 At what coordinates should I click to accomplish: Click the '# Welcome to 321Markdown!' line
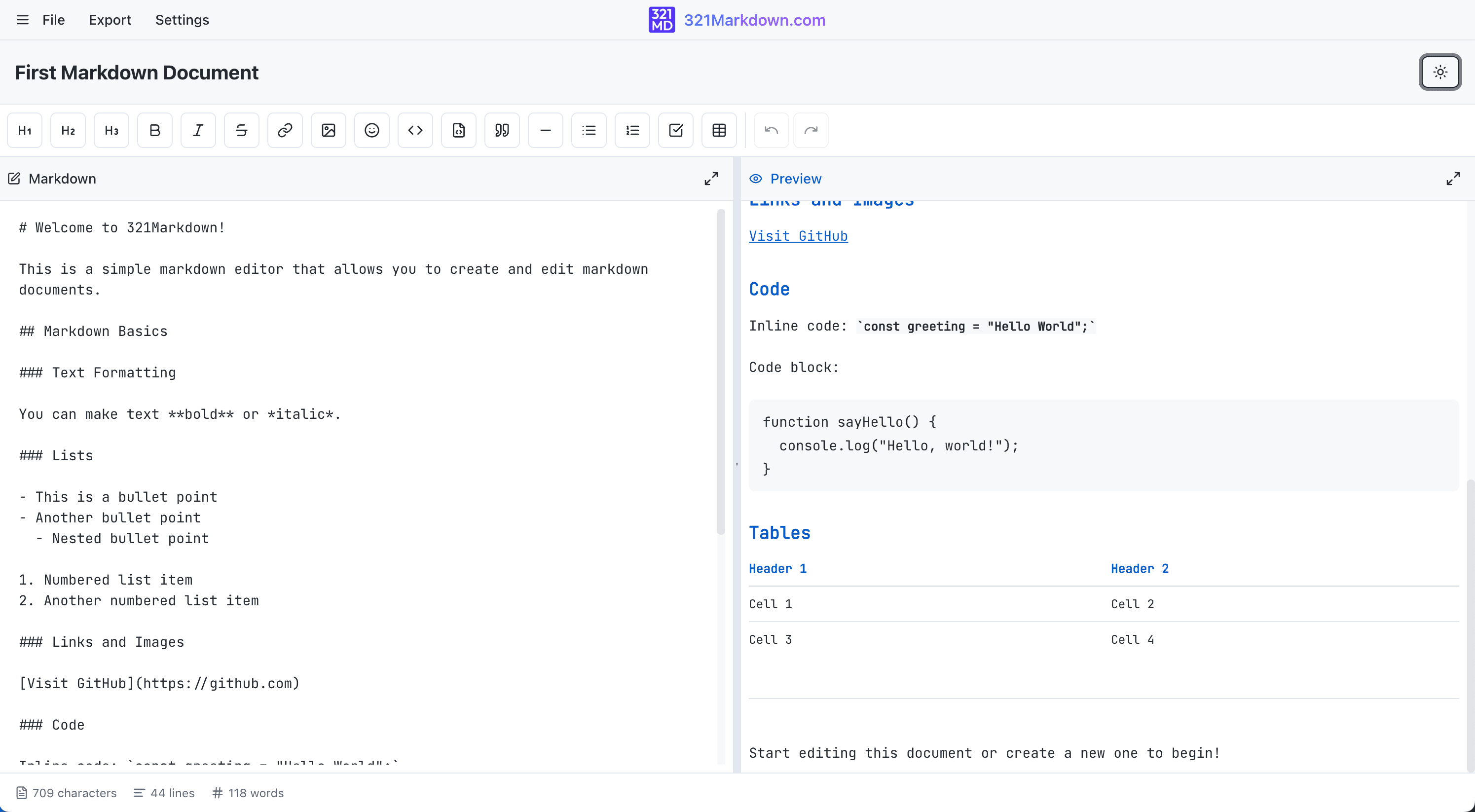[122, 228]
